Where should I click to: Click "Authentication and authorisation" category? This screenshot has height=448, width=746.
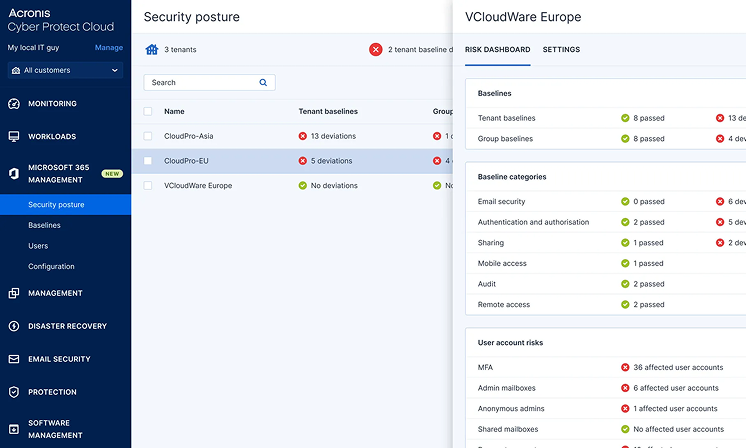click(533, 222)
